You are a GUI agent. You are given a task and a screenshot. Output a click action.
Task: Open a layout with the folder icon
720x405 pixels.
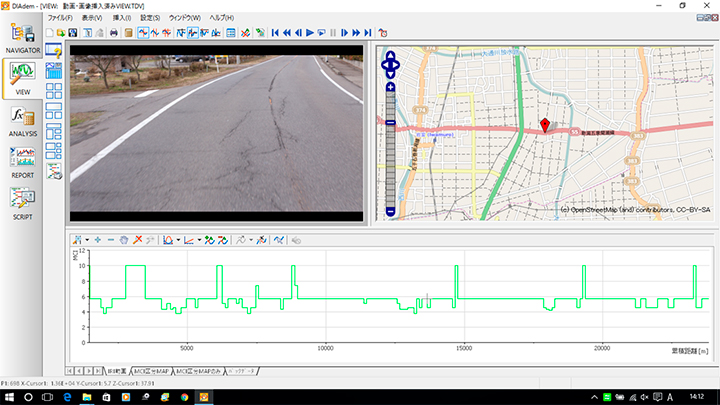click(61, 33)
